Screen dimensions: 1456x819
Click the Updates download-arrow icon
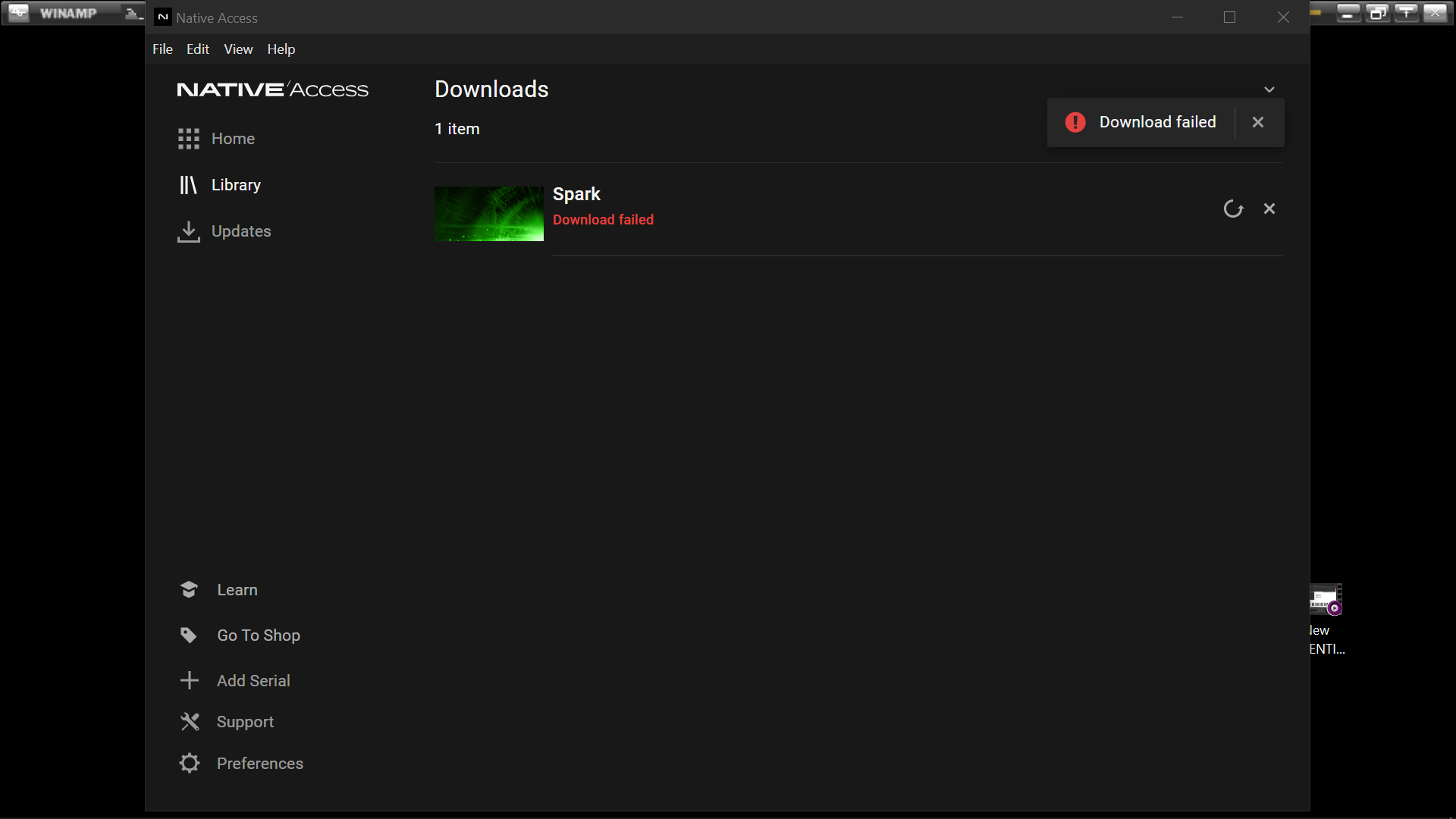[x=189, y=232]
